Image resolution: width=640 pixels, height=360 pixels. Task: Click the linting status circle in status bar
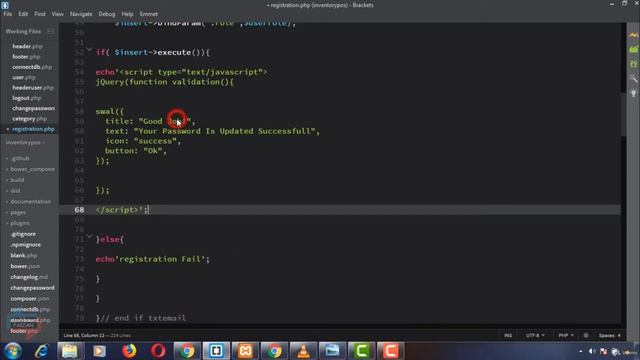click(586, 336)
